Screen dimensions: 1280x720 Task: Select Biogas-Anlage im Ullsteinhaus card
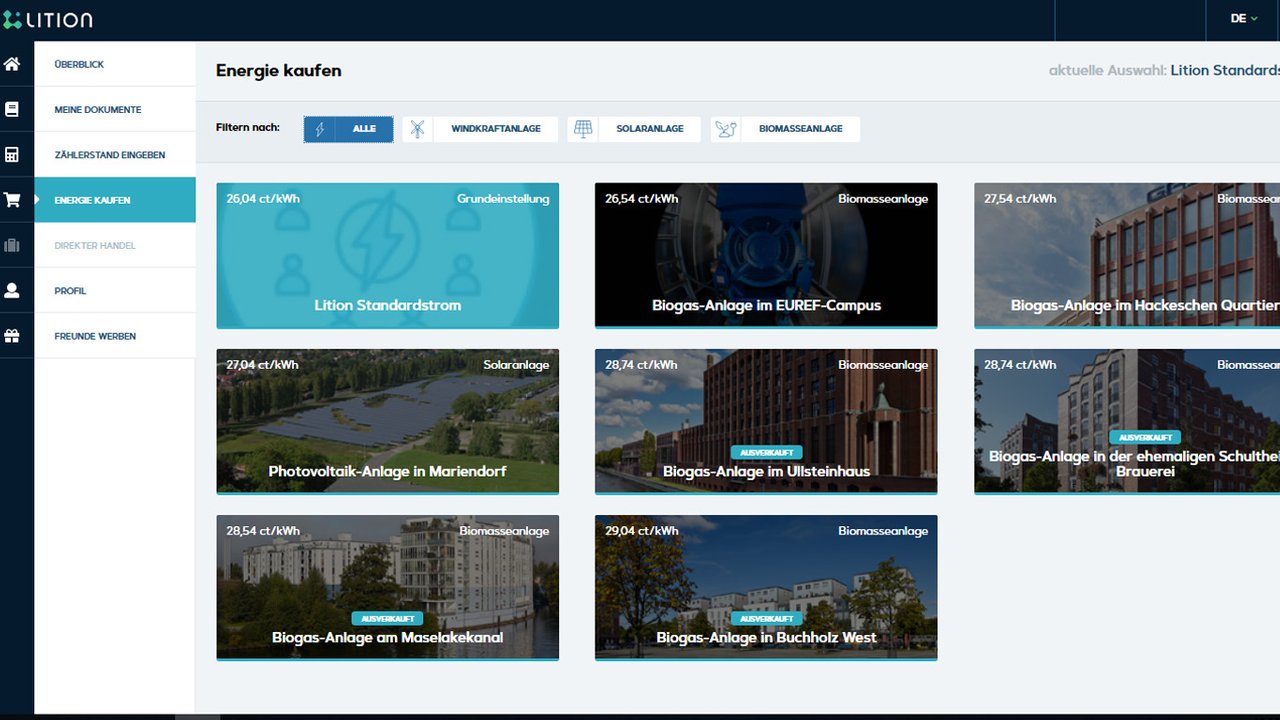766,421
